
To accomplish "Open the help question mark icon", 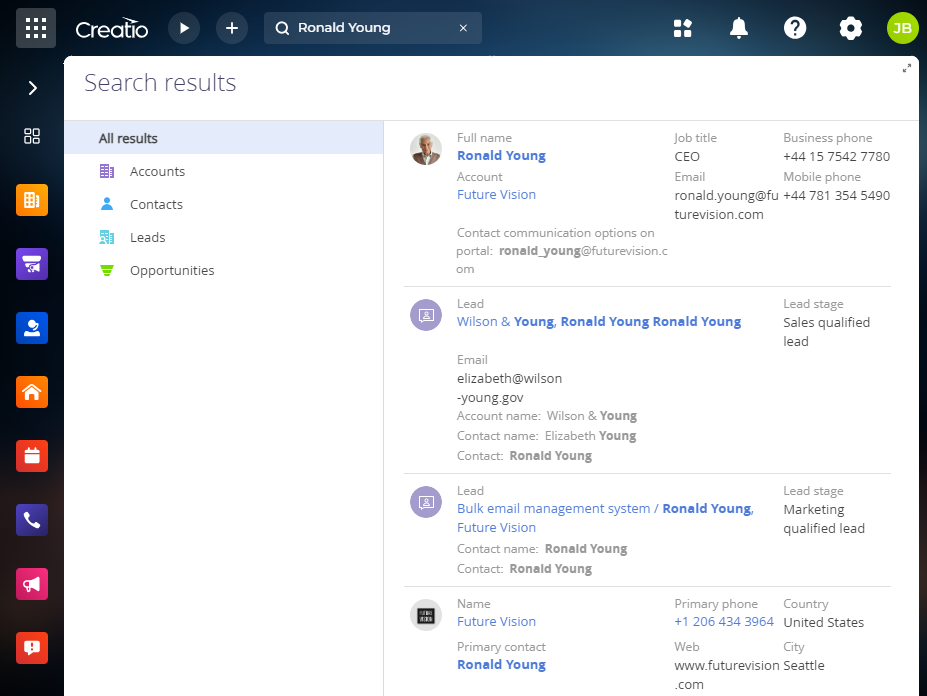I will coord(795,28).
